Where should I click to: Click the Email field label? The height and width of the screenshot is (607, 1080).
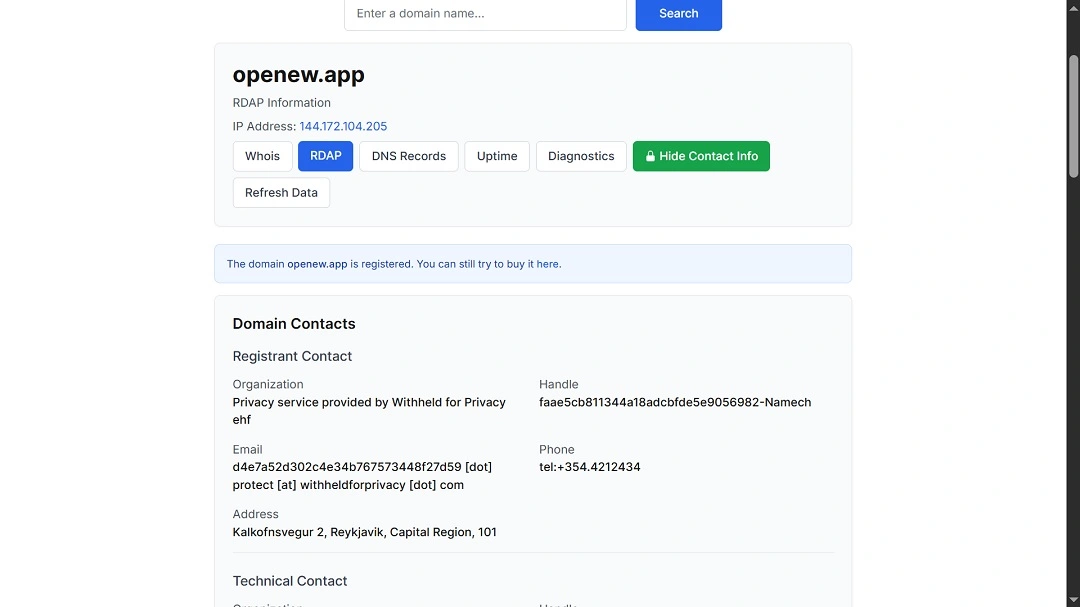point(247,449)
